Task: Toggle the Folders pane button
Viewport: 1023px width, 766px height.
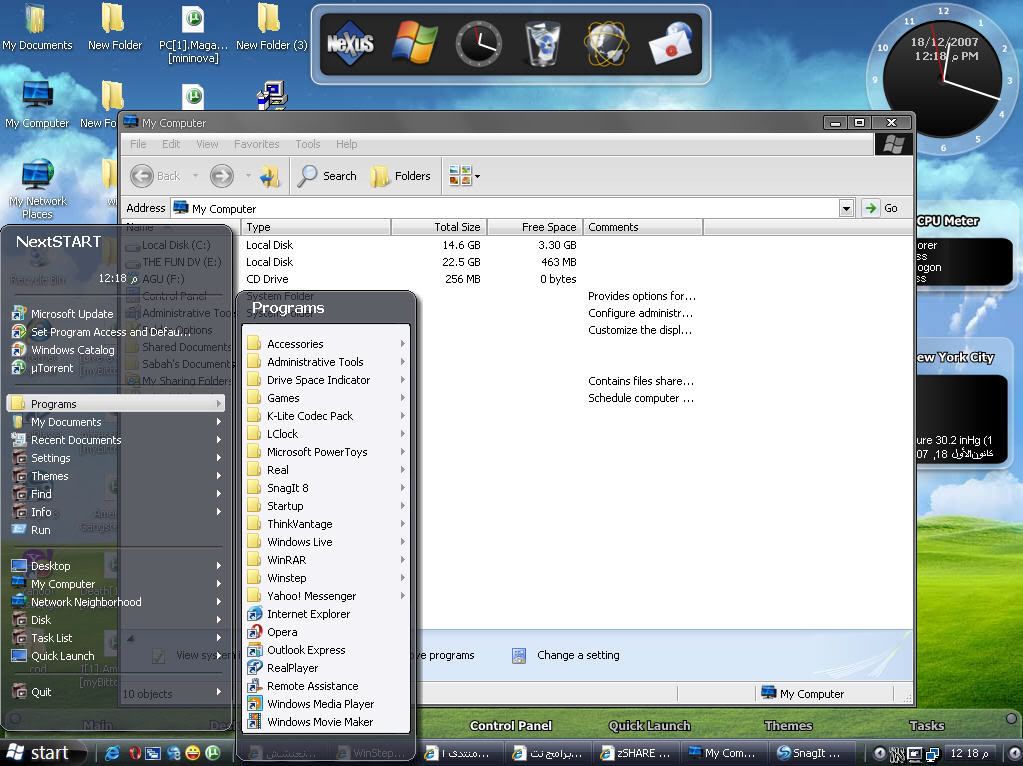Action: click(x=401, y=176)
